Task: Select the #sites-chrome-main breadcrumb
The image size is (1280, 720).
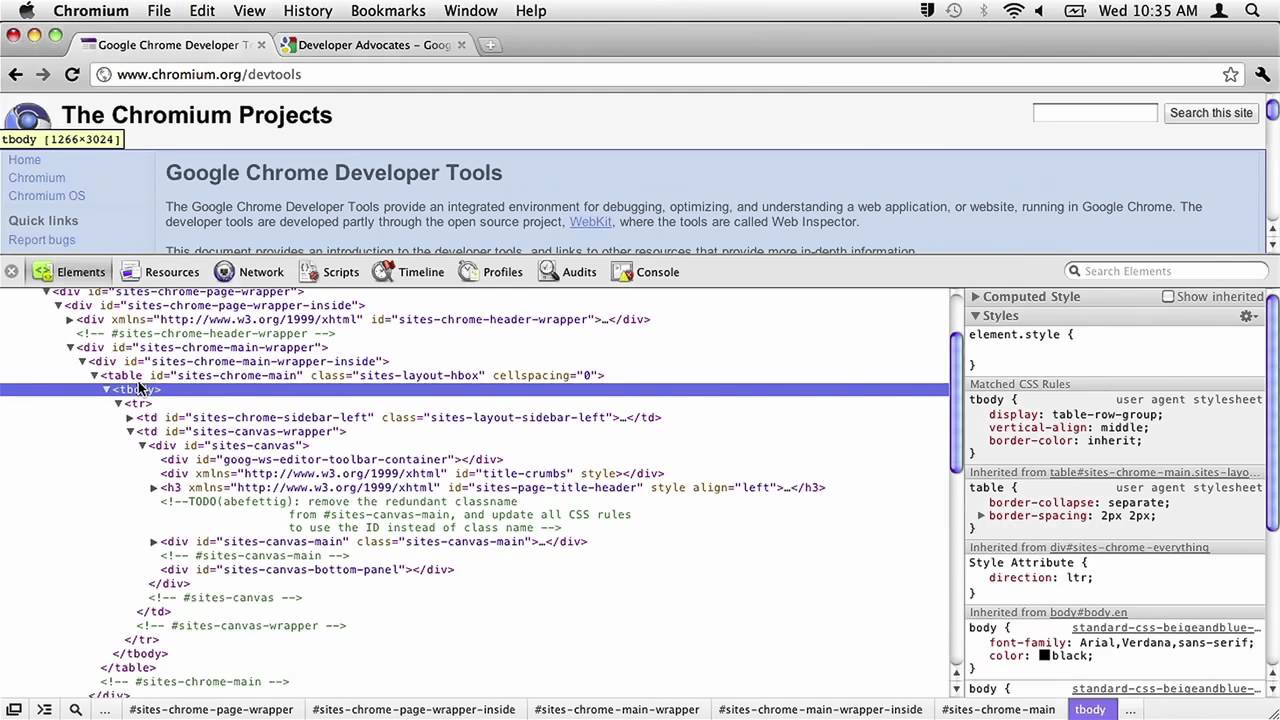Action: click(998, 709)
